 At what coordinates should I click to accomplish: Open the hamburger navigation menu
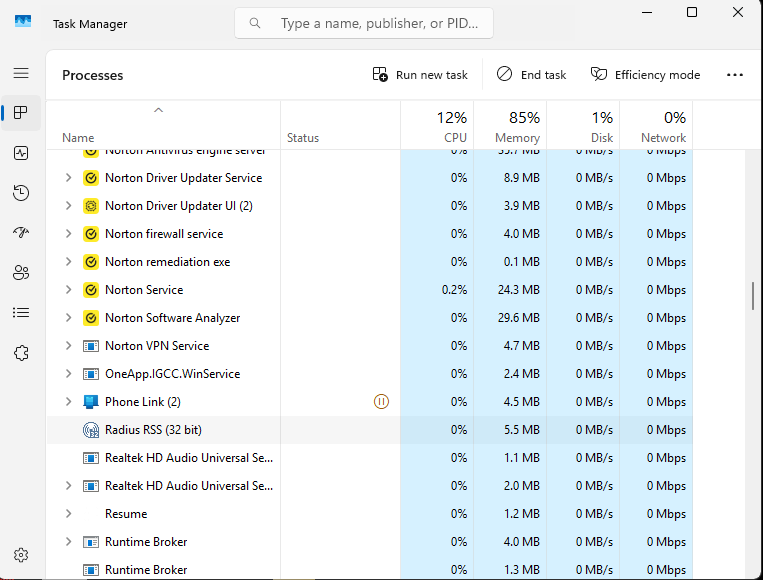tap(21, 73)
